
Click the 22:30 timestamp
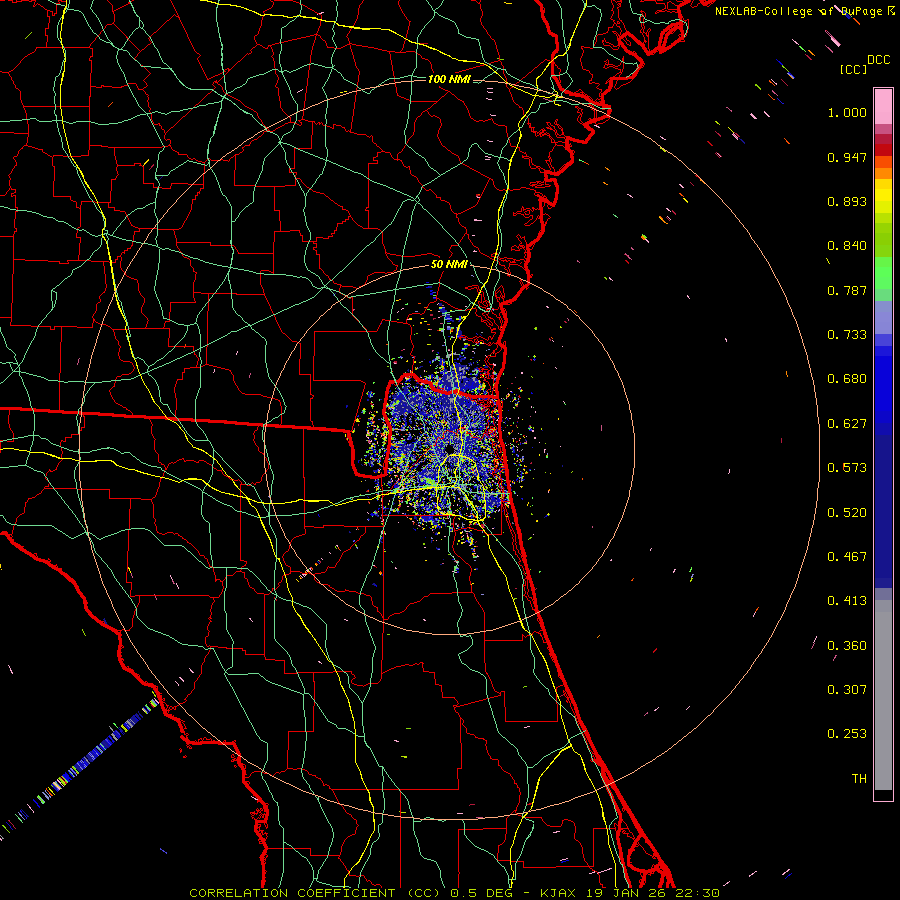click(x=697, y=893)
